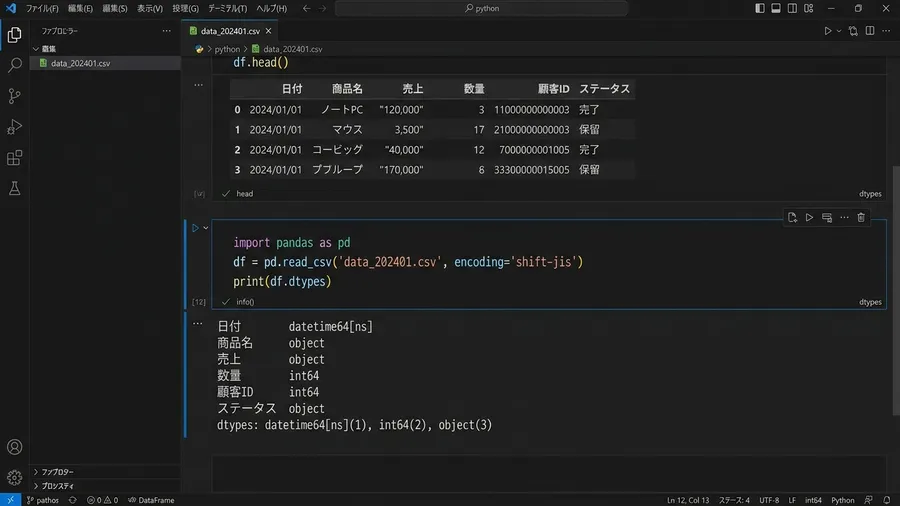The height and width of the screenshot is (506, 900).
Task: Open the customize layout icon
Action: tap(809, 8)
